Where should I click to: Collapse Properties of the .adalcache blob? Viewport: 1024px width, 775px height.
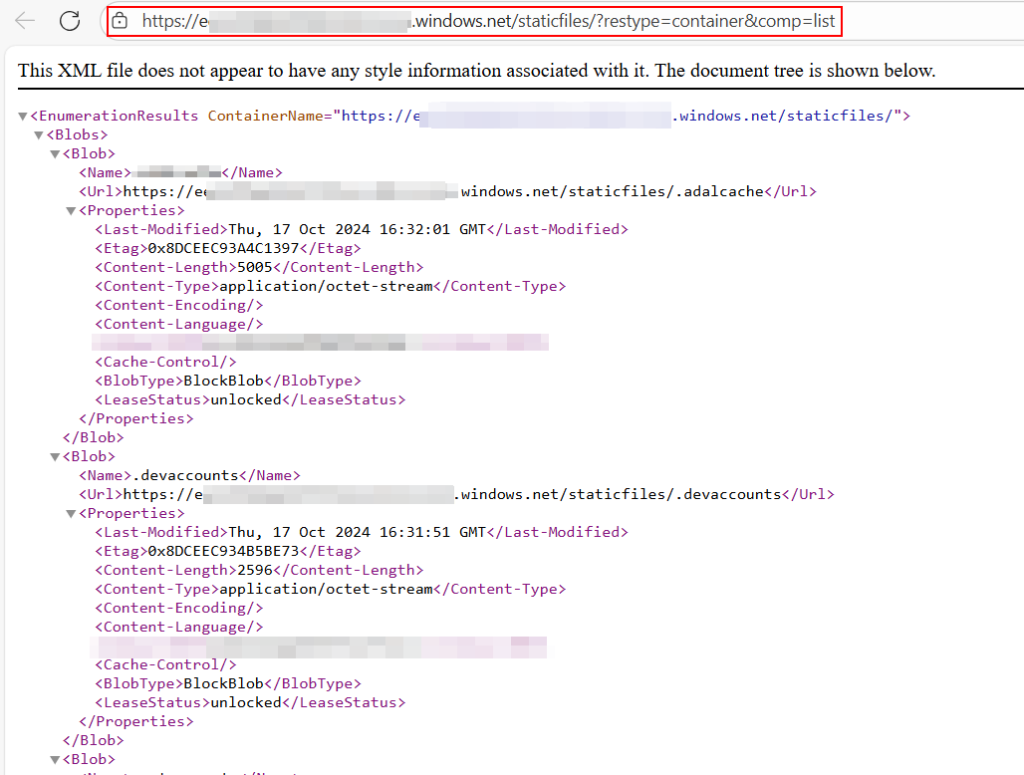[71, 211]
